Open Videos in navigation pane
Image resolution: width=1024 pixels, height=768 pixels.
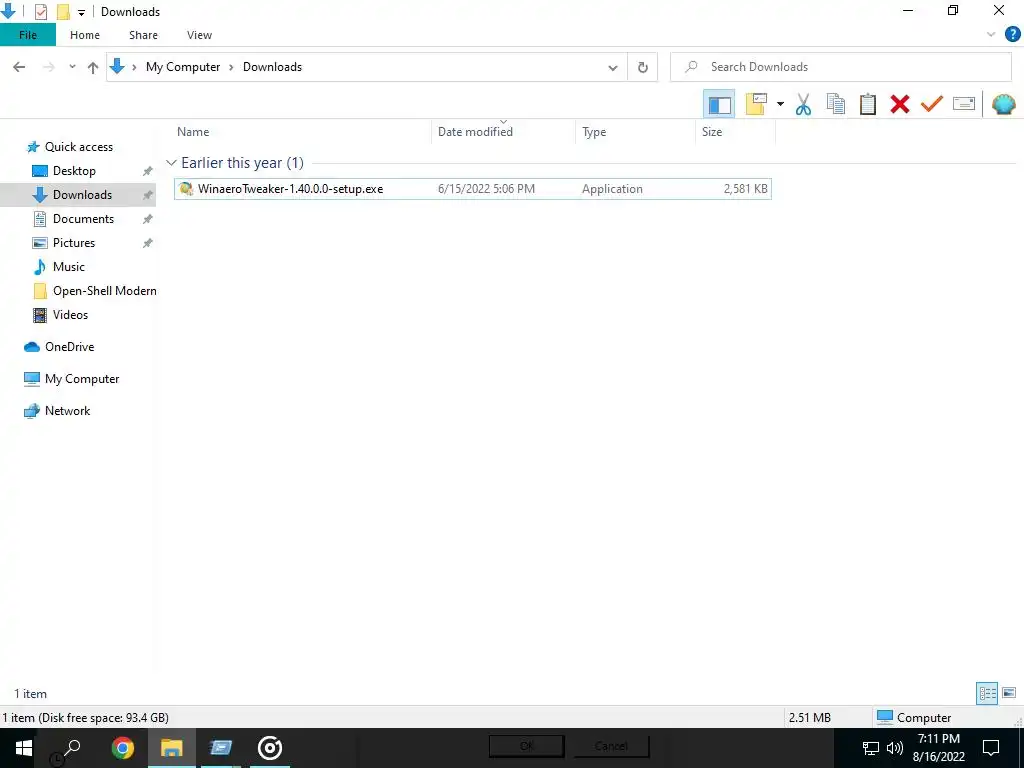click(x=70, y=315)
